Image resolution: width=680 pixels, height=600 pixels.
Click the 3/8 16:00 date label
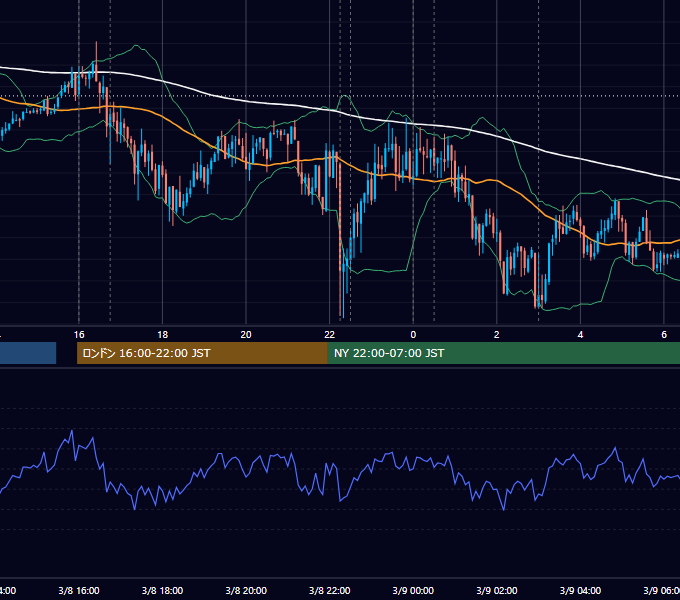(79, 590)
